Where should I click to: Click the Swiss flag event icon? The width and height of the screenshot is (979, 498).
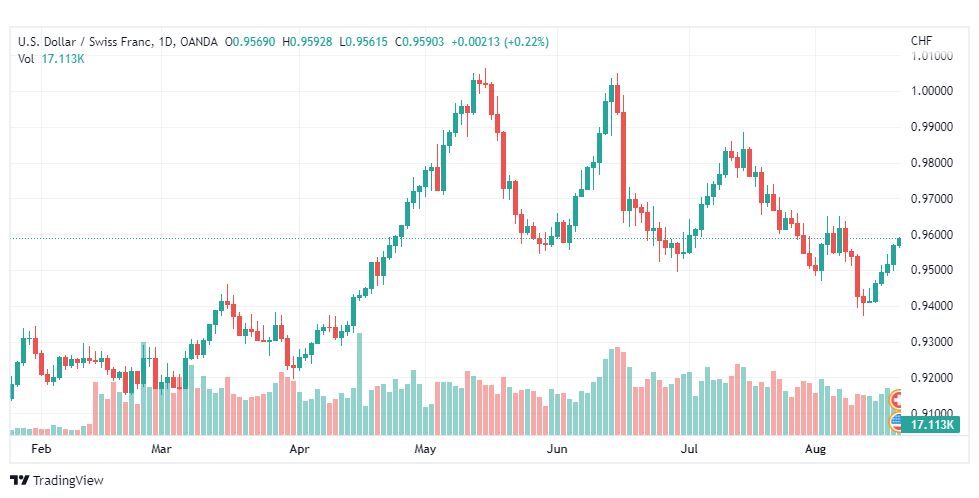tap(897, 399)
